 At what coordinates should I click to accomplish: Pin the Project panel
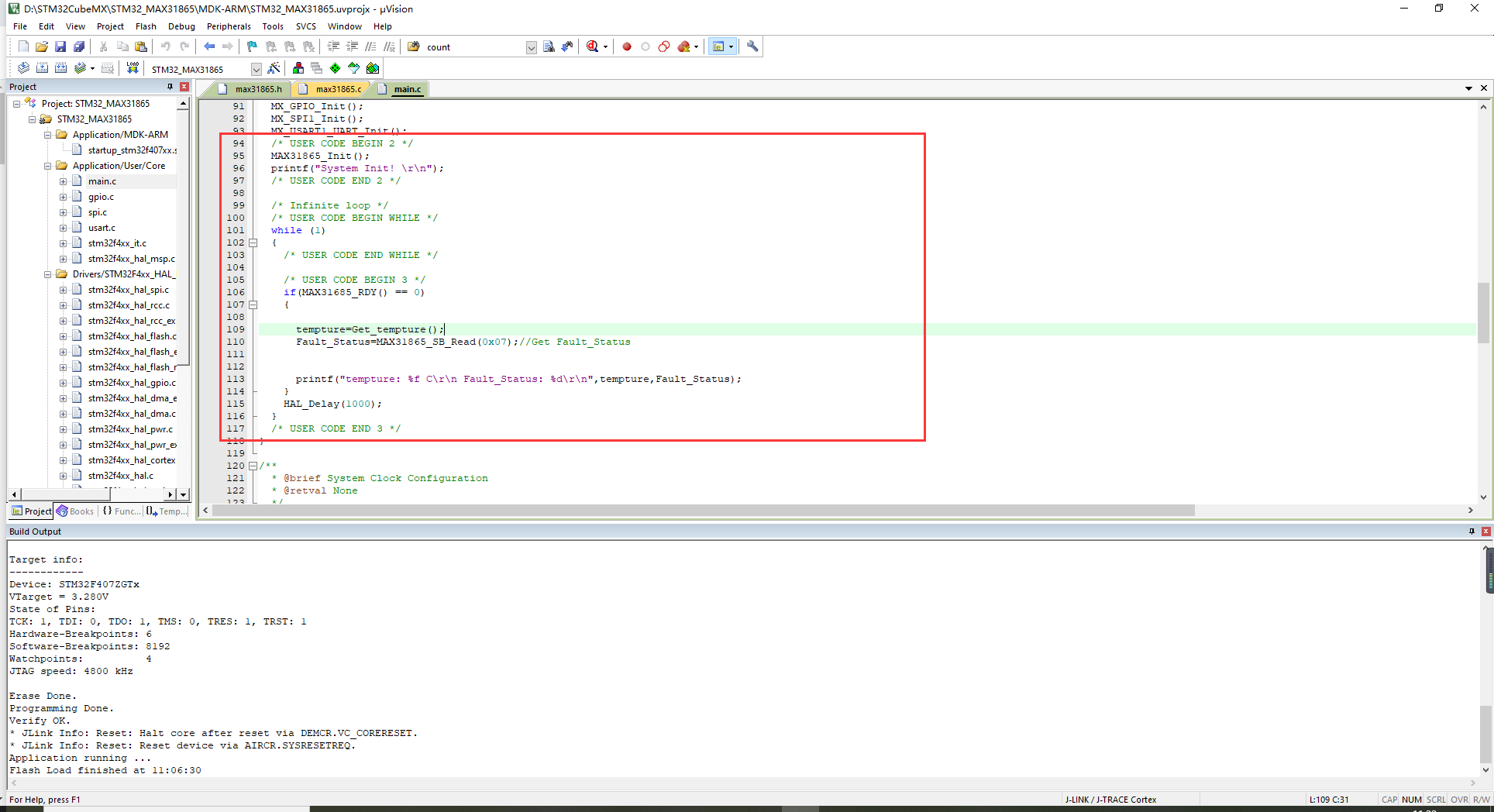click(x=170, y=87)
